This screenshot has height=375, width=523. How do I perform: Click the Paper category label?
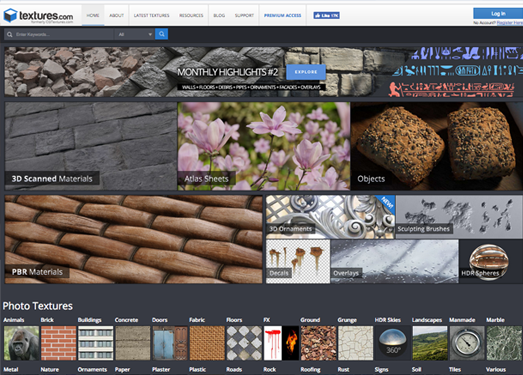pyautogui.click(x=122, y=369)
